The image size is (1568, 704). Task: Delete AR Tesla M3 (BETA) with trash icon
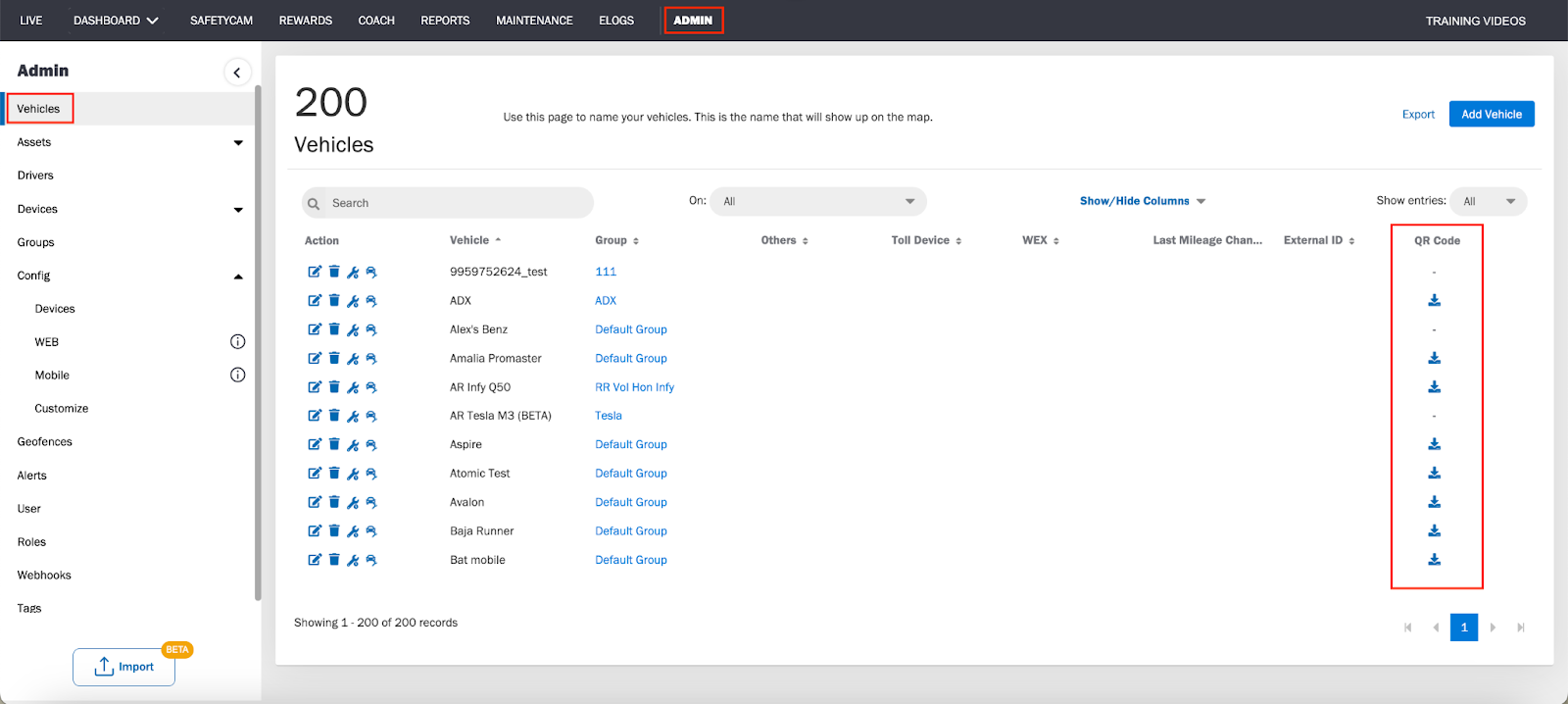point(334,416)
